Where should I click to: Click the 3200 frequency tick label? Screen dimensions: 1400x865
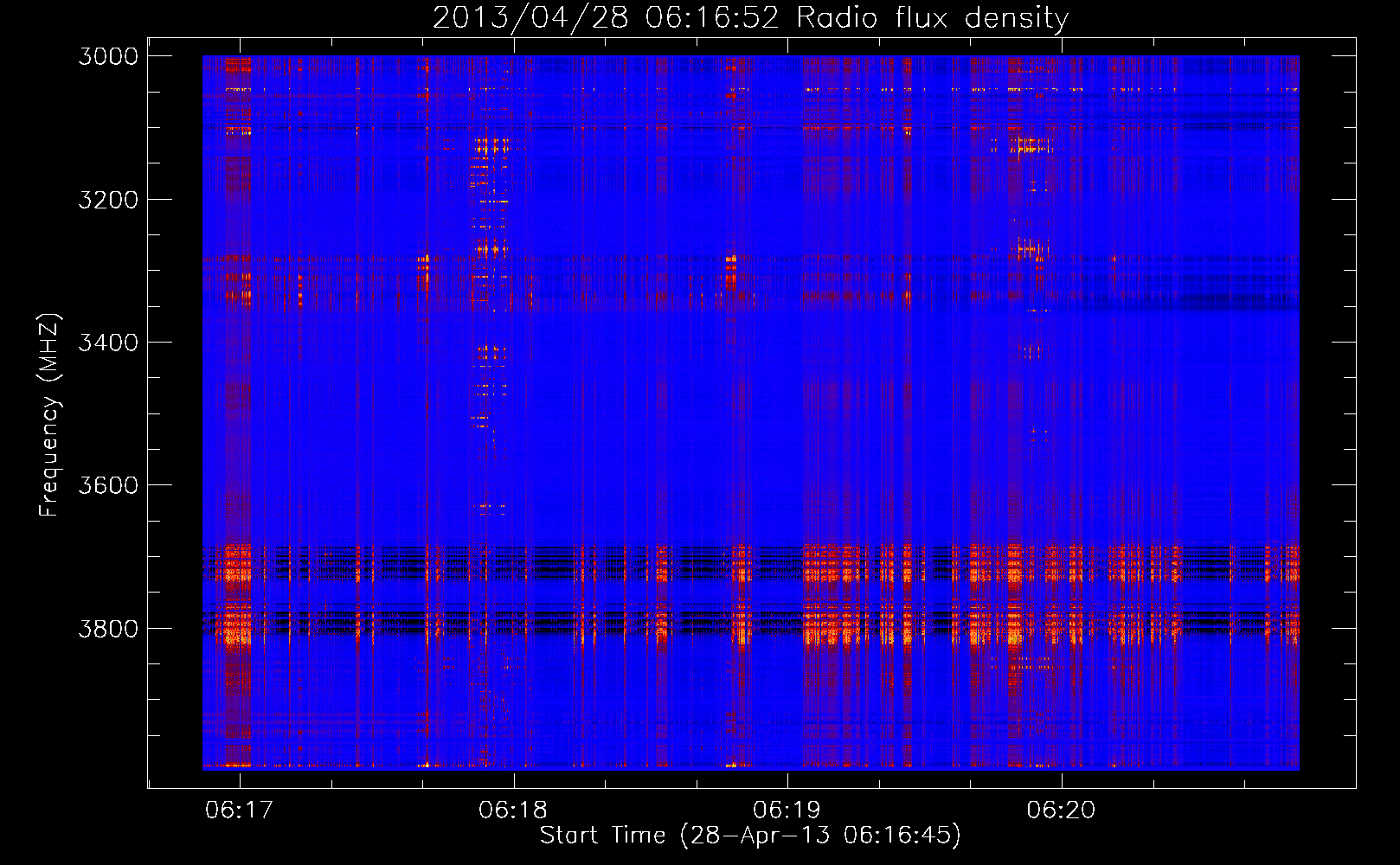108,200
